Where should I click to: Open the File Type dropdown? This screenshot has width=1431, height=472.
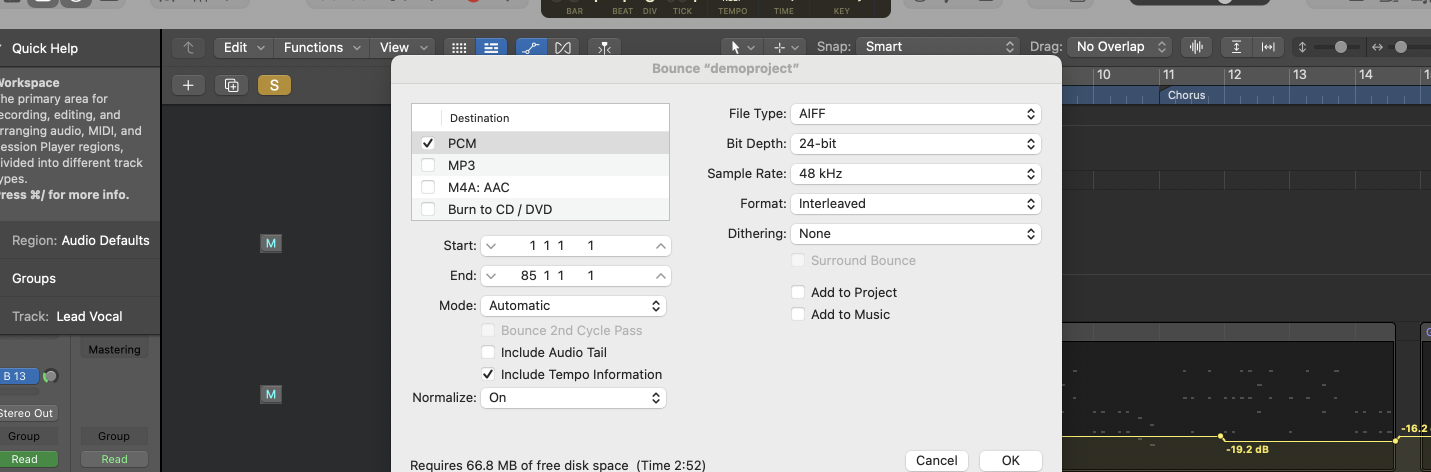click(x=915, y=114)
